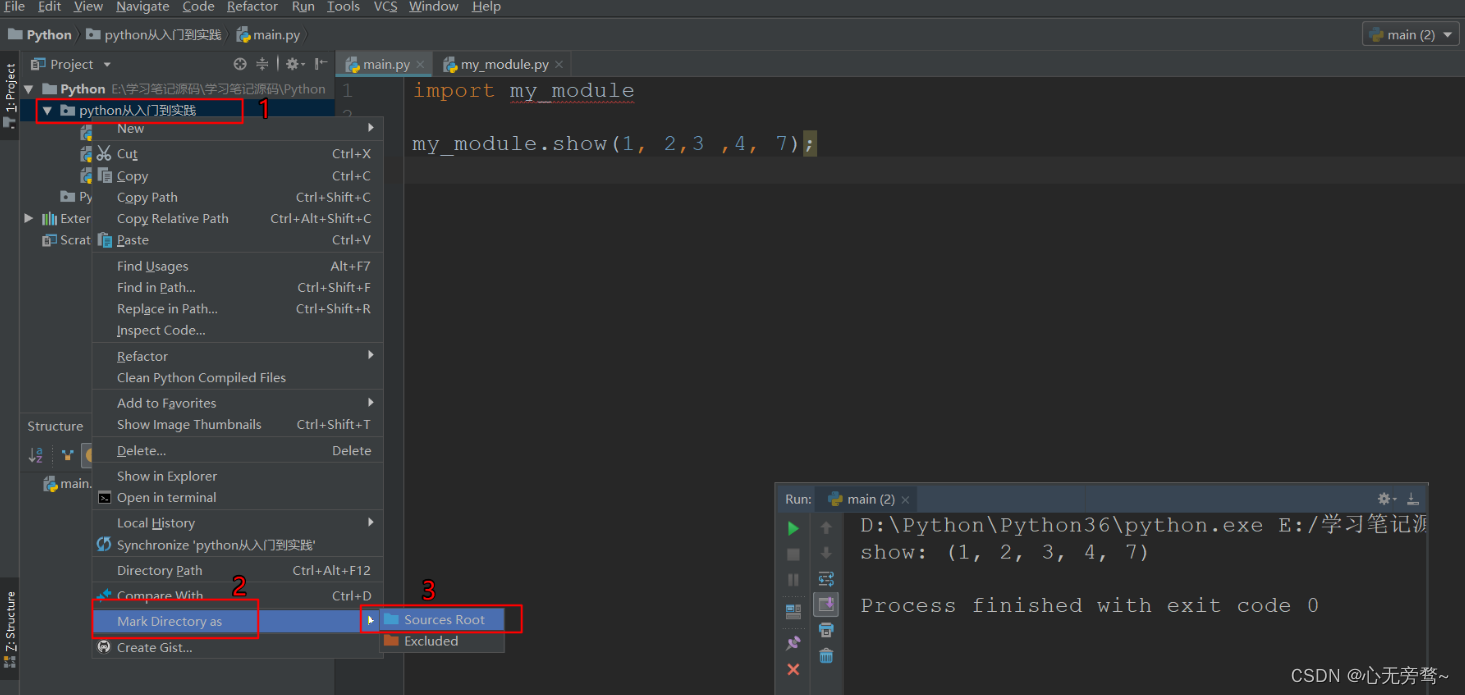This screenshot has height=695, width=1465.
Task: Open the Refactor submenu in context menu
Action: 238,356
